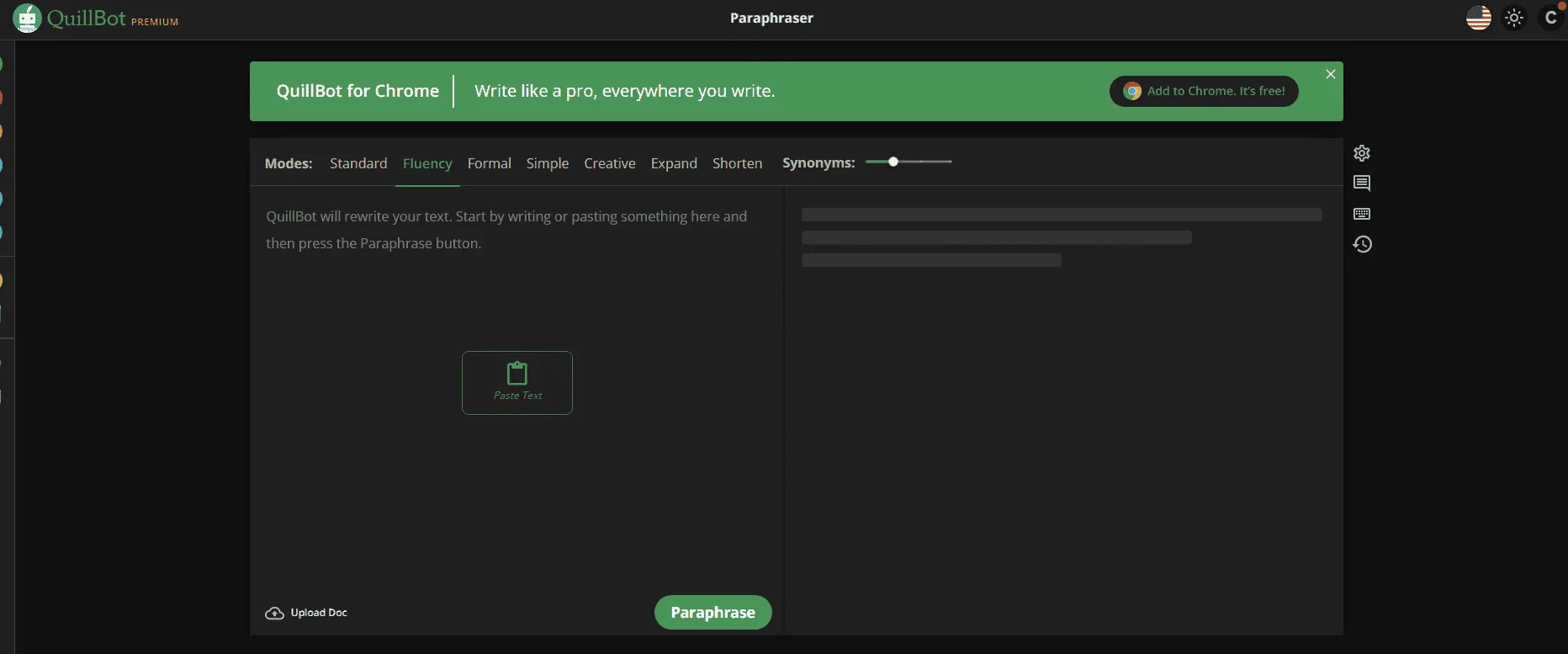Switch to Simple mode

tap(548, 163)
